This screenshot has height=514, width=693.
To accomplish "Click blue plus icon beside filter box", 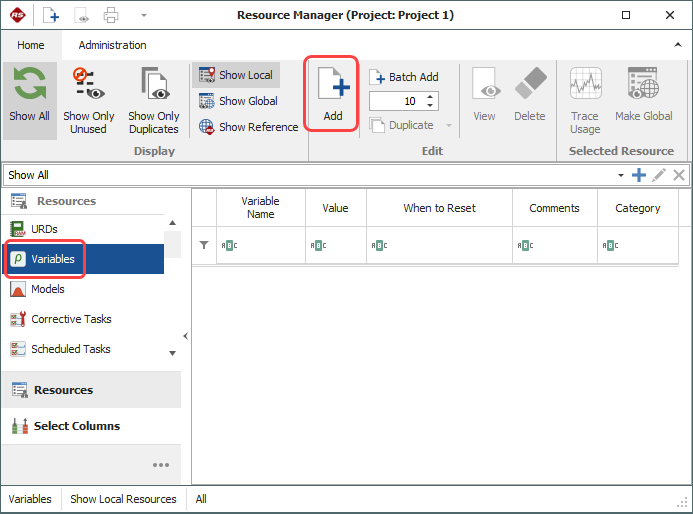I will (x=638, y=175).
